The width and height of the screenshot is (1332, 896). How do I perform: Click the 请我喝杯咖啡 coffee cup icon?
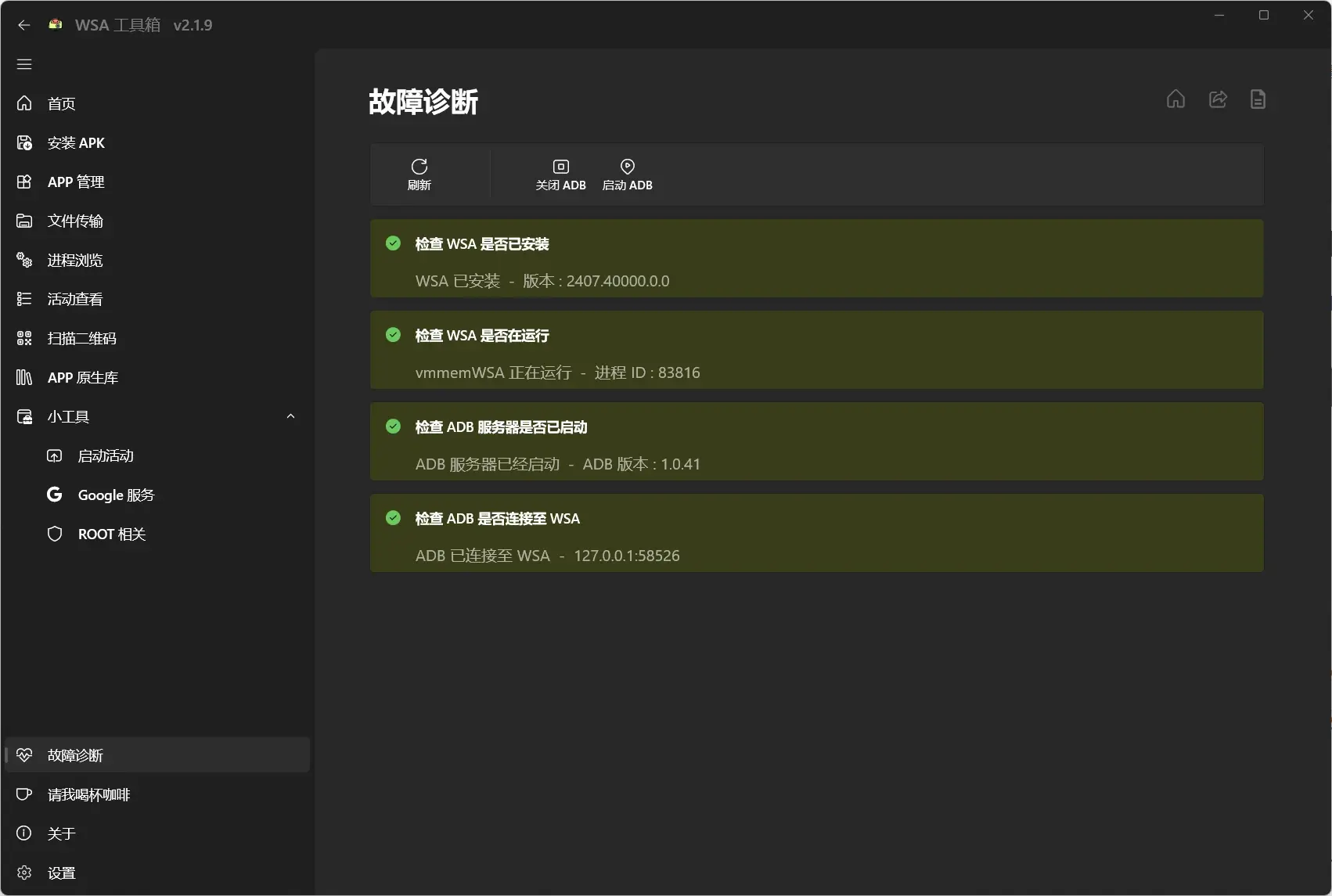(x=24, y=794)
